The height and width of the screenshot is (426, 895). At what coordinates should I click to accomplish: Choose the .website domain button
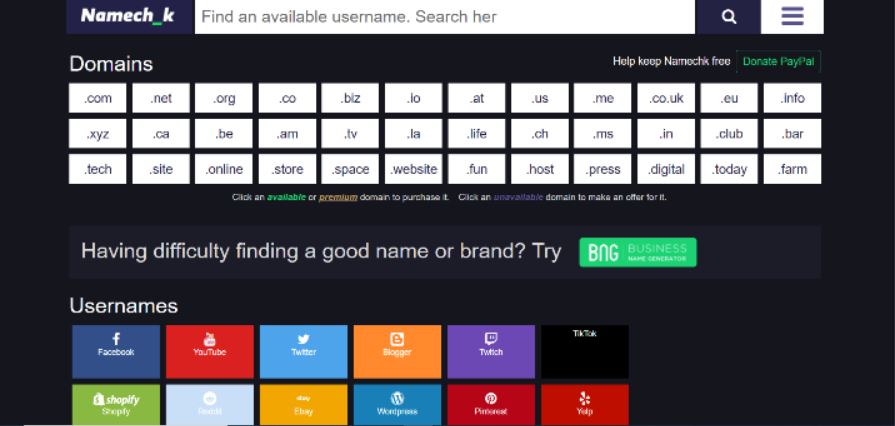[x=414, y=169]
